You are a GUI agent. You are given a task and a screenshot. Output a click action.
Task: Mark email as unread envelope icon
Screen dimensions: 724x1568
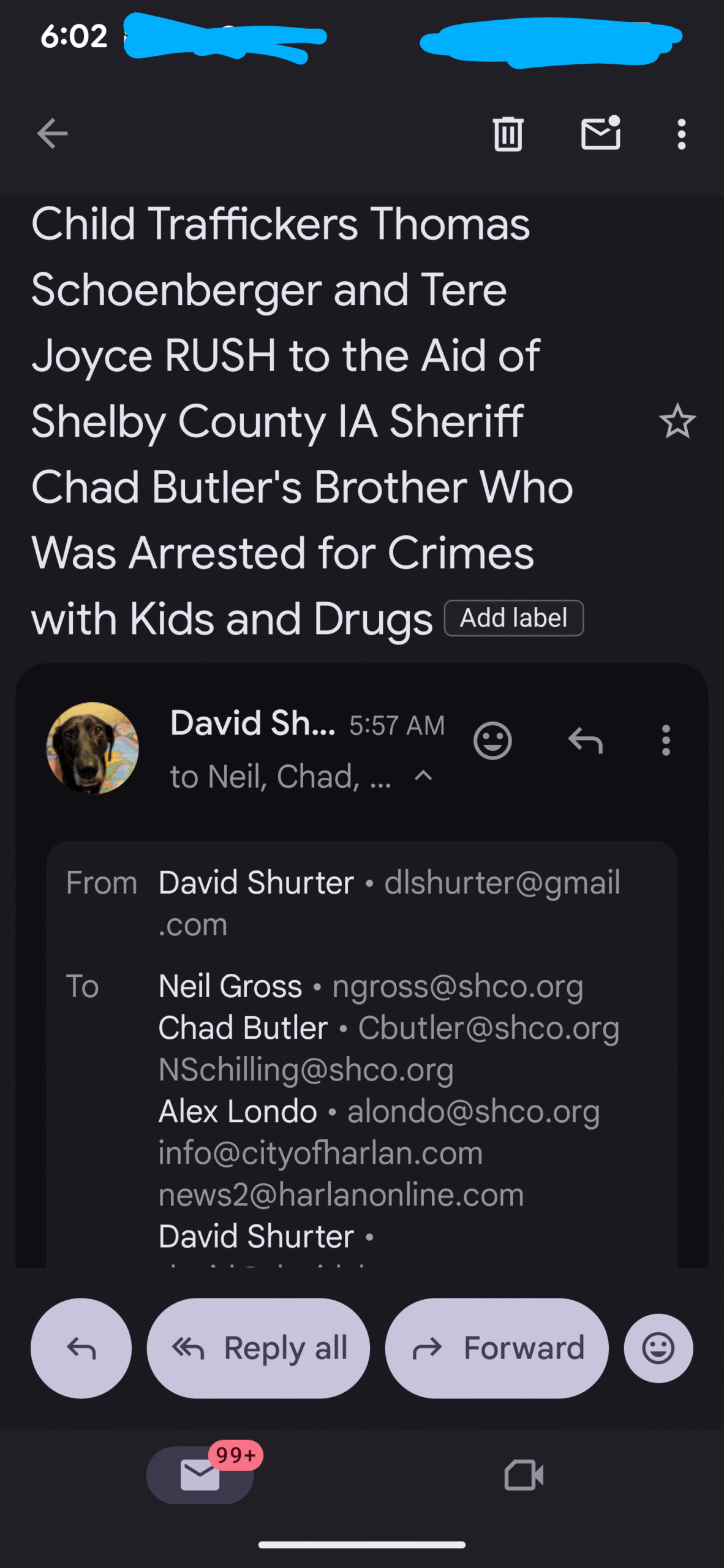click(x=600, y=134)
